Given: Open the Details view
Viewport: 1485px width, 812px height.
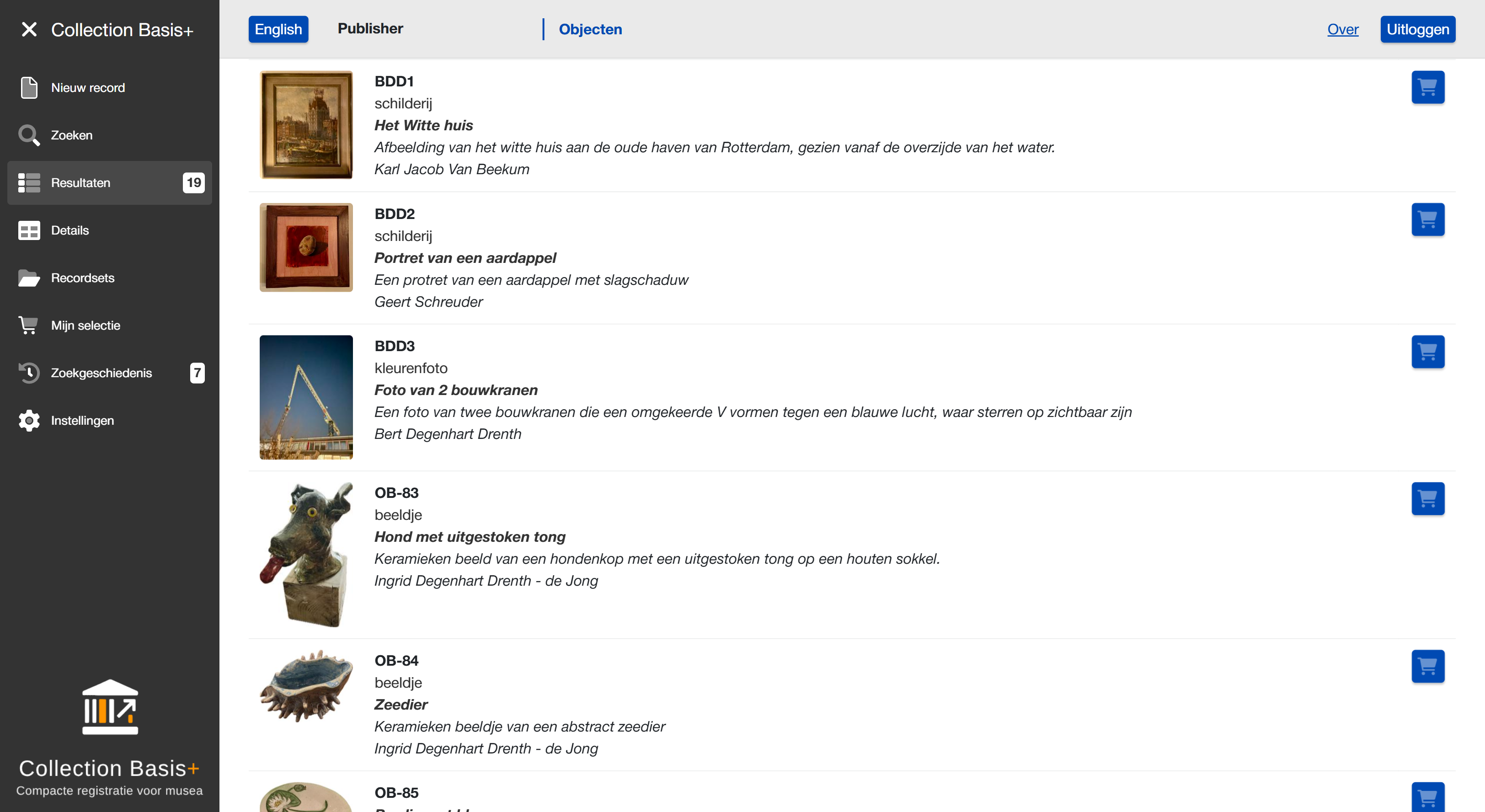Looking at the screenshot, I should point(70,230).
